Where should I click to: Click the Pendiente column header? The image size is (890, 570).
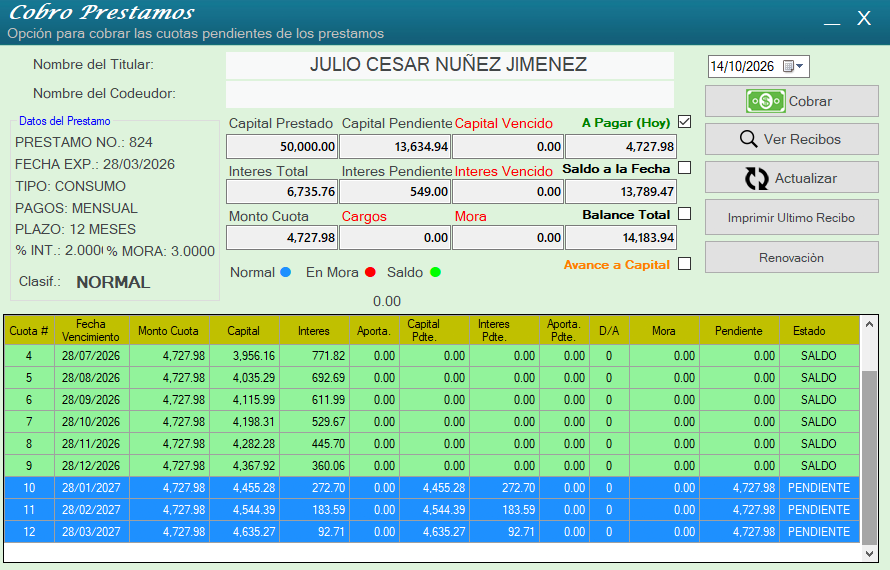pyautogui.click(x=738, y=330)
